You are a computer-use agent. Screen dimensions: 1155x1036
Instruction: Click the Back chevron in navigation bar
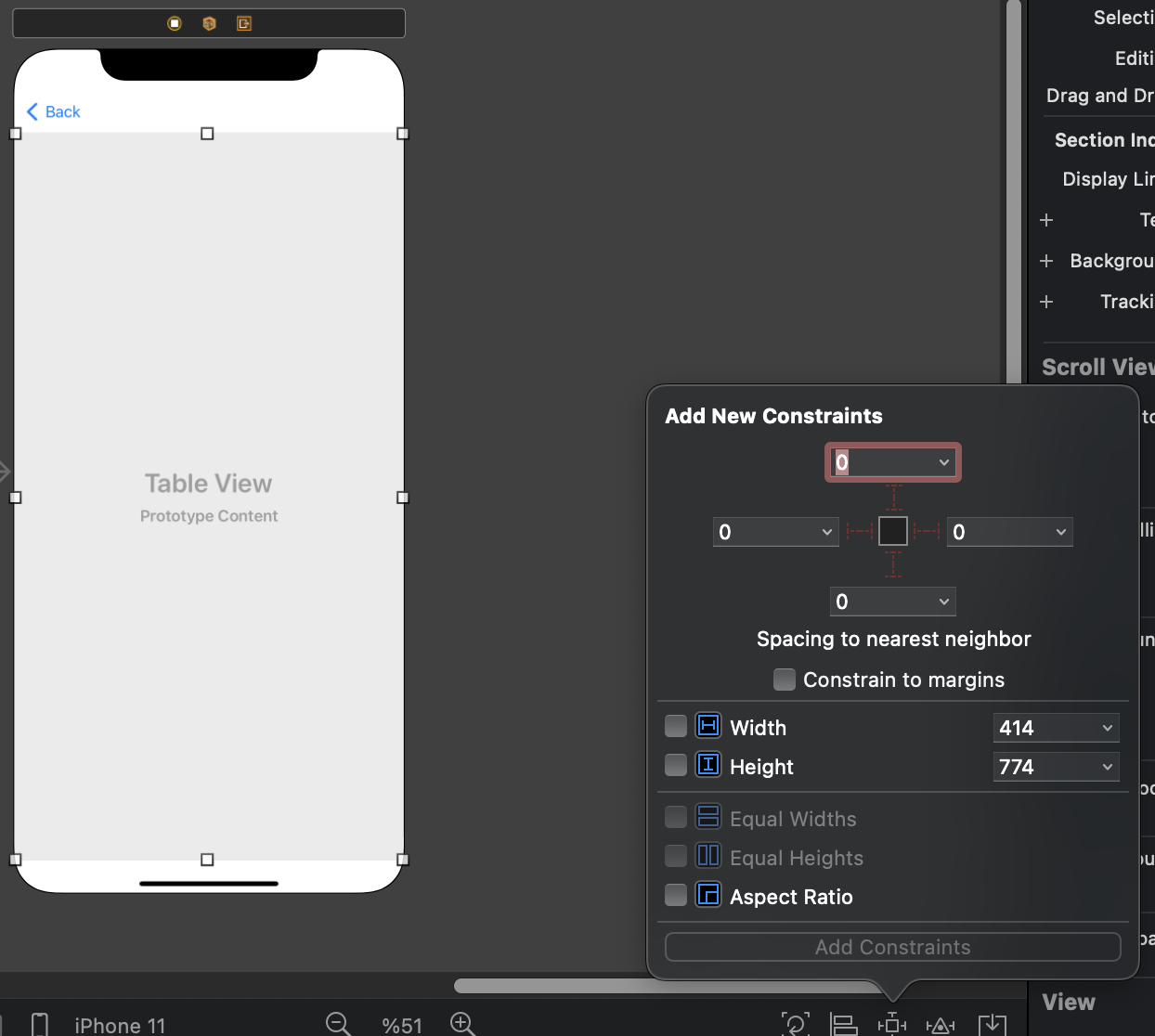point(32,111)
